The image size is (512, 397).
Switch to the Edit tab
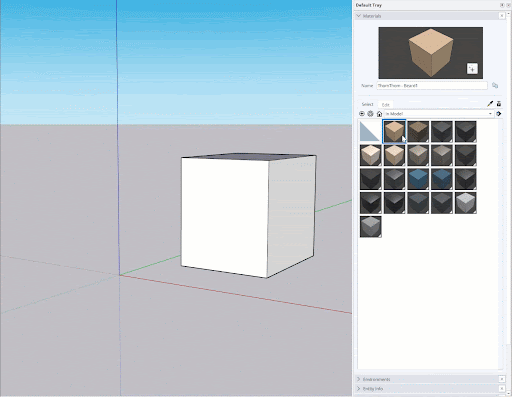[x=386, y=105]
